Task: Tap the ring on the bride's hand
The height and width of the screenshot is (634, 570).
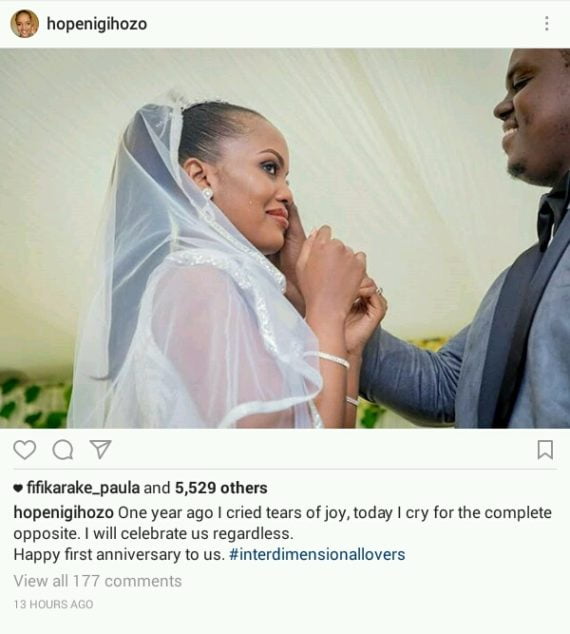Action: point(379,290)
